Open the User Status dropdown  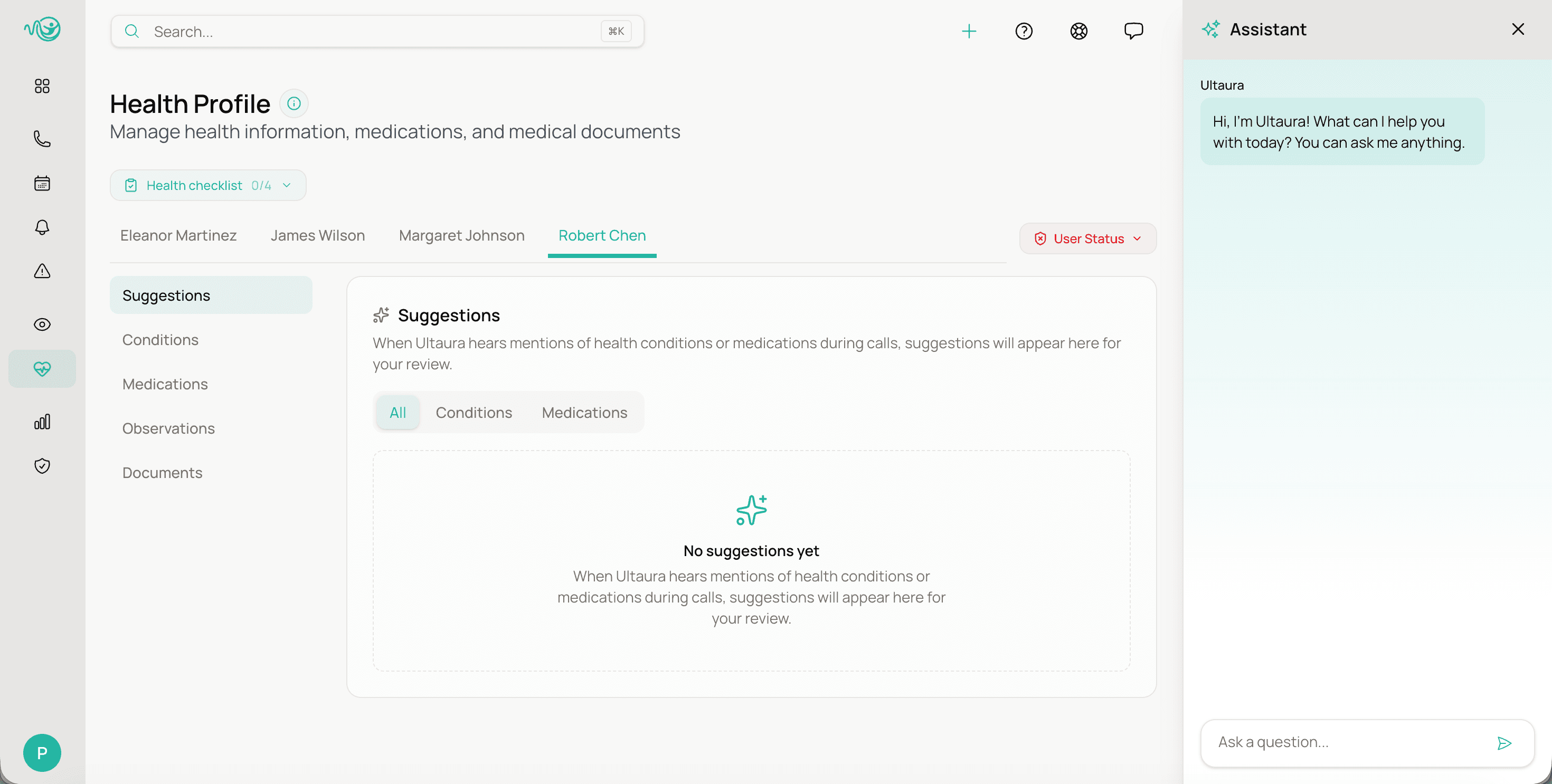pyautogui.click(x=1087, y=238)
